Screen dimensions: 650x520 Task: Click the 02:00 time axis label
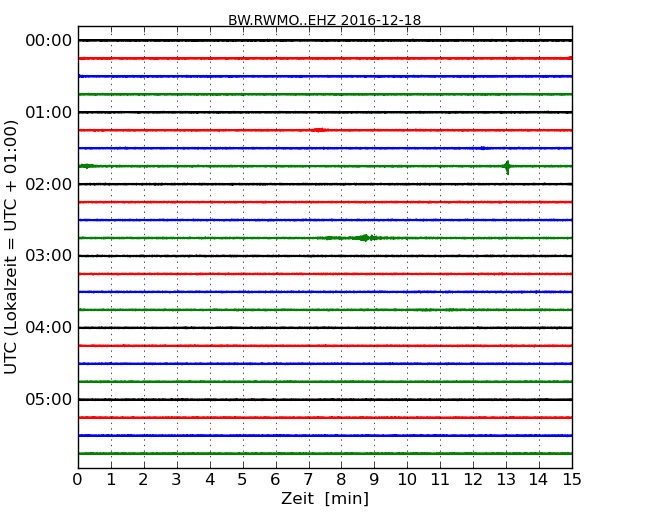pyautogui.click(x=49, y=184)
